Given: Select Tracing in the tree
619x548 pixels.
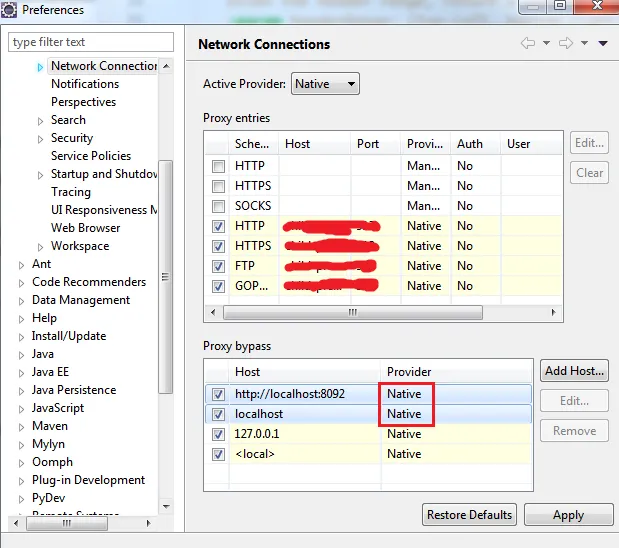Looking at the screenshot, I should 71,192.
